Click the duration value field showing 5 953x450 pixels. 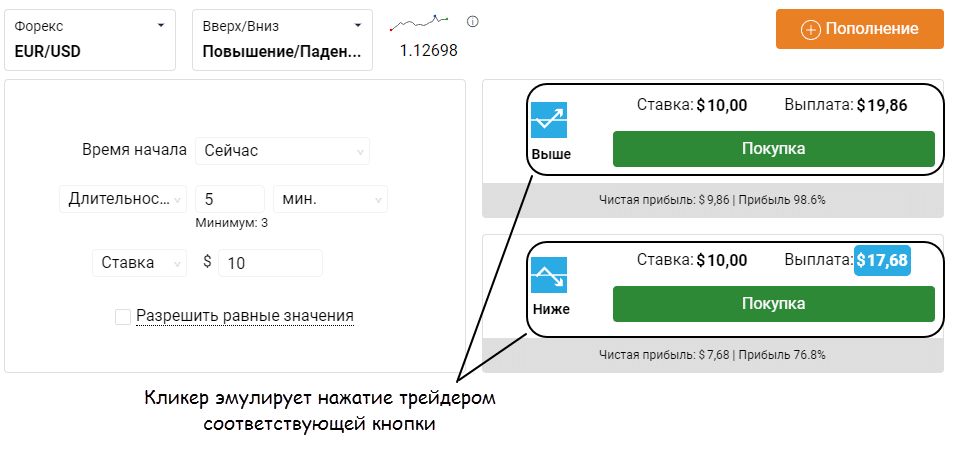229,199
